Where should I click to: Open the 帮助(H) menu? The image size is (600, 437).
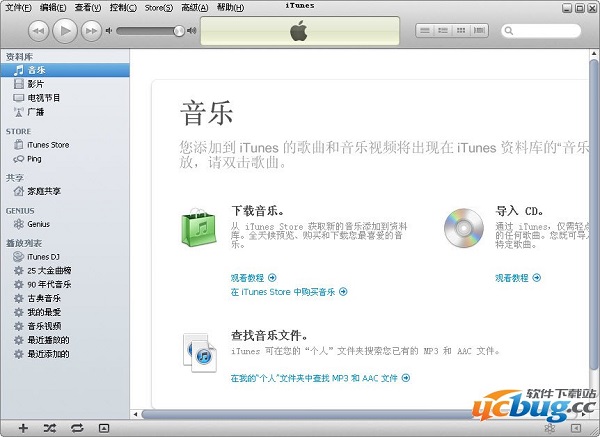pos(230,7)
